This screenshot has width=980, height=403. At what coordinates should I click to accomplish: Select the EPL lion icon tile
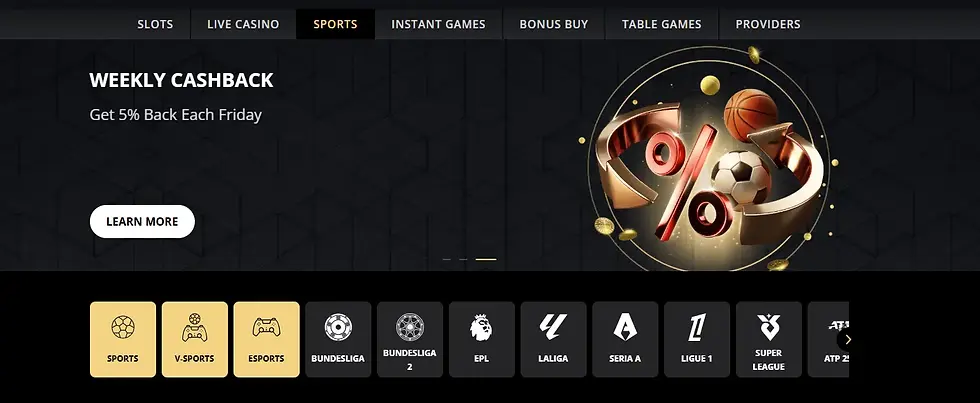coord(482,339)
